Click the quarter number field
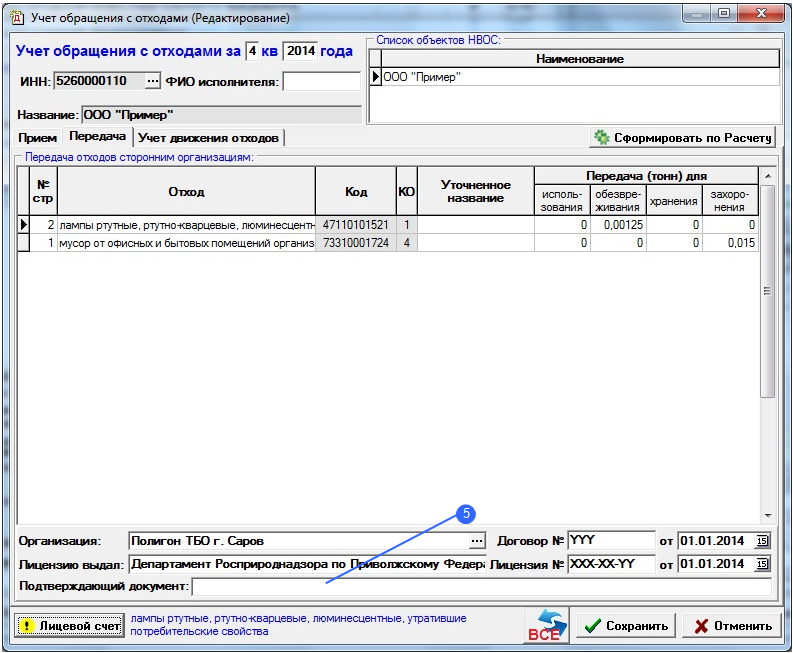Screen dimensions: 793x653 tap(251, 51)
